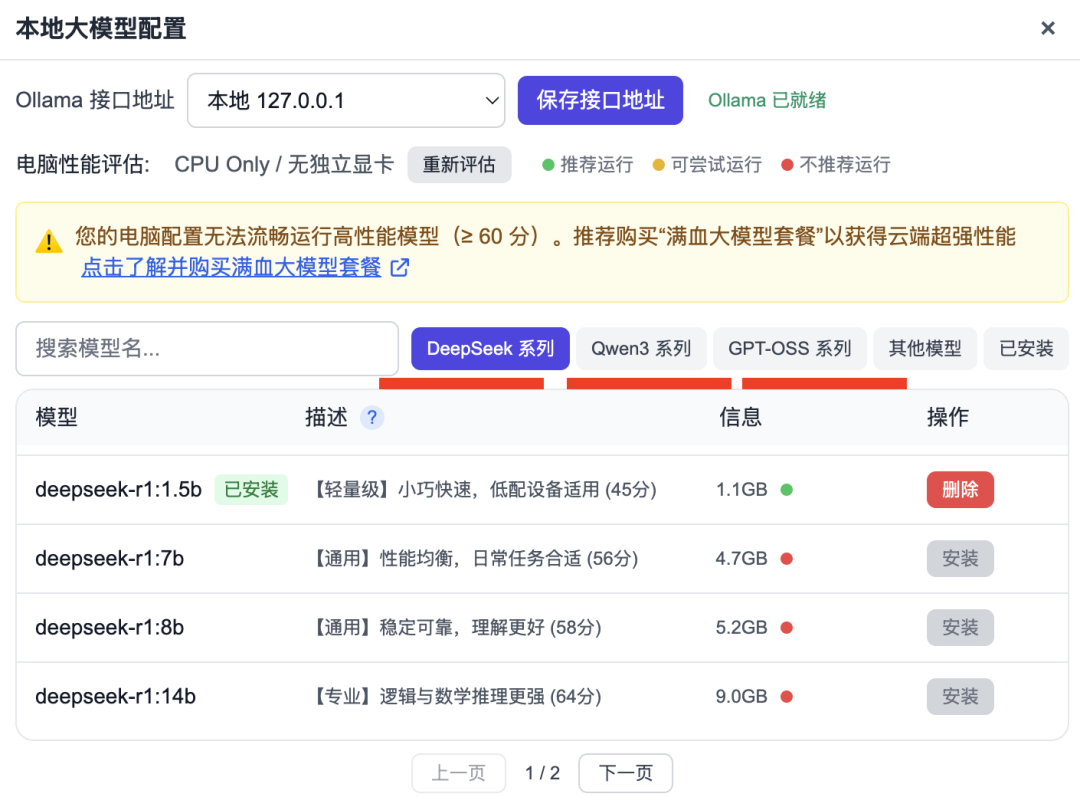Viewport: 1080px width, 797px height.
Task: Click the description 稳定可靠，理解更好 (58分)
Action: coord(490,628)
